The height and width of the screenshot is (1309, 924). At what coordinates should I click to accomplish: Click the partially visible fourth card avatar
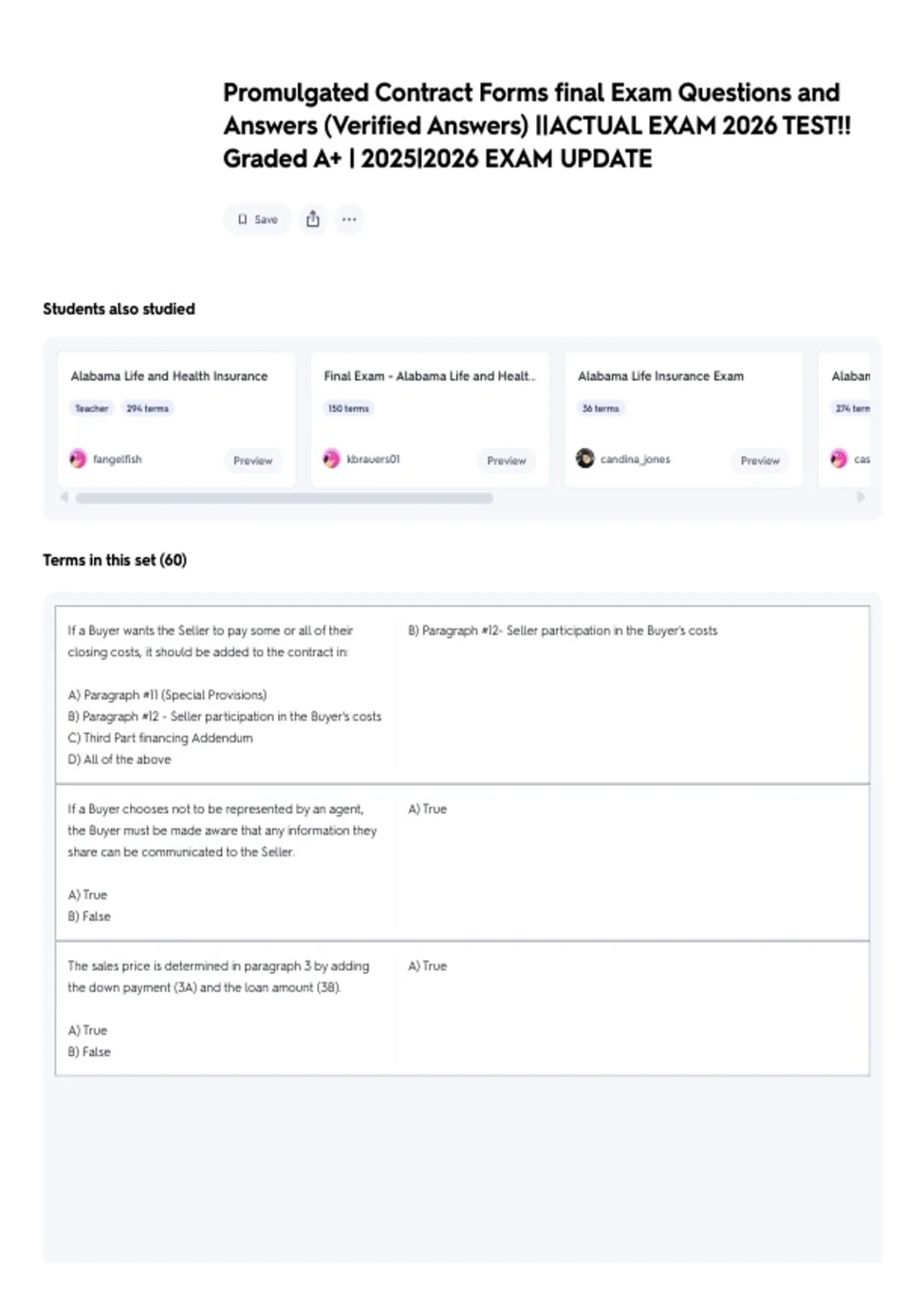839,459
